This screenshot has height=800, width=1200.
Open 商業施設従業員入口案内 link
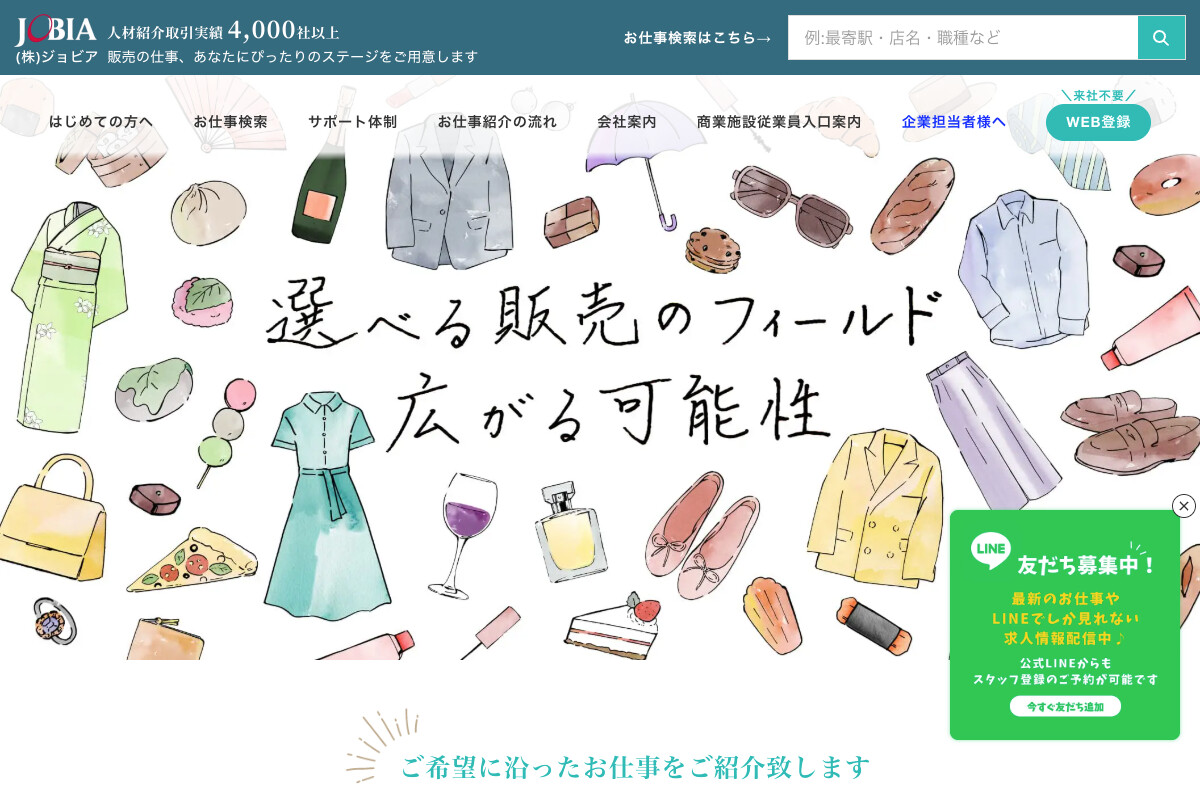(x=779, y=122)
